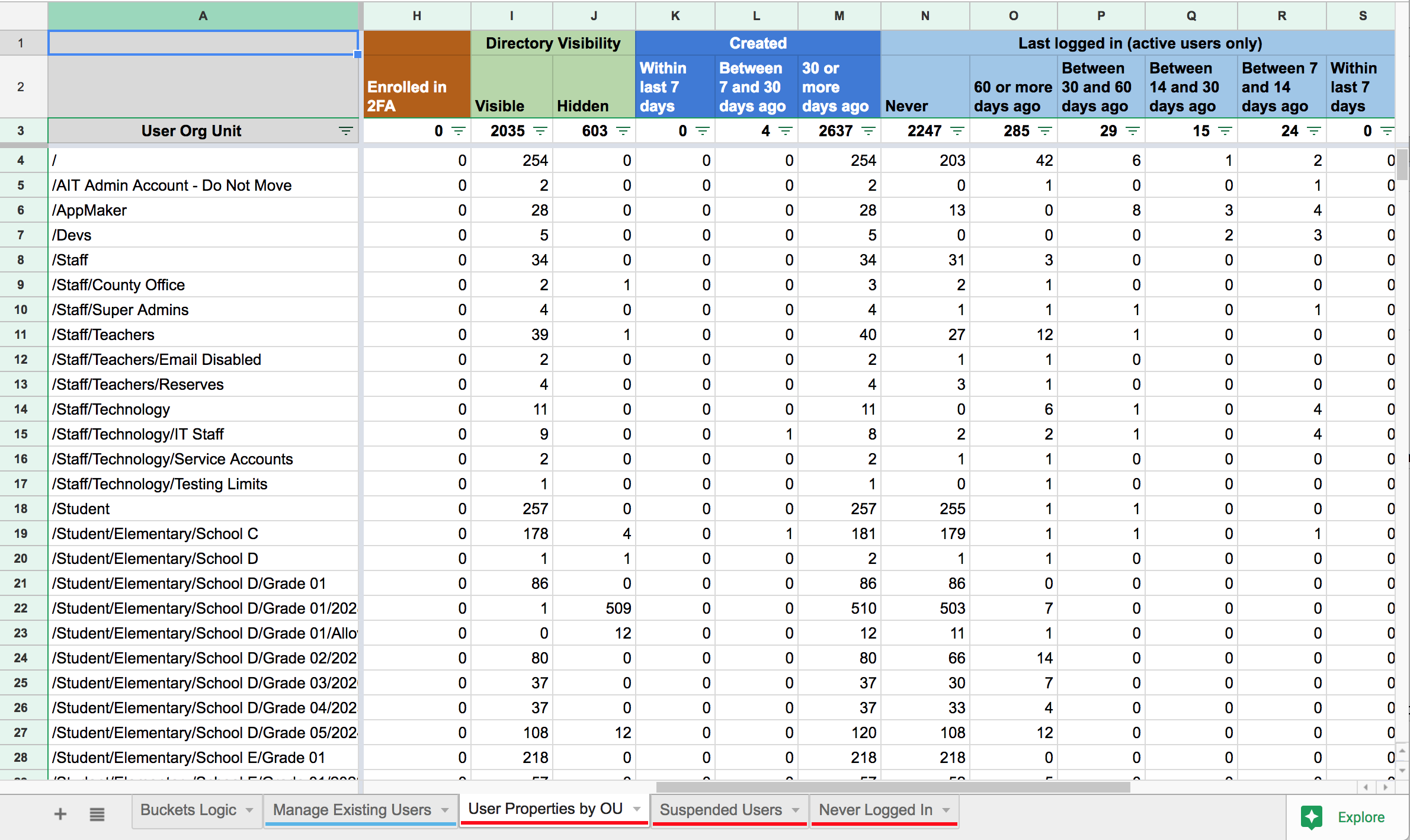Screen dimensions: 1410x840
Task: Click filter icon in User Org Unit header
Action: (345, 131)
